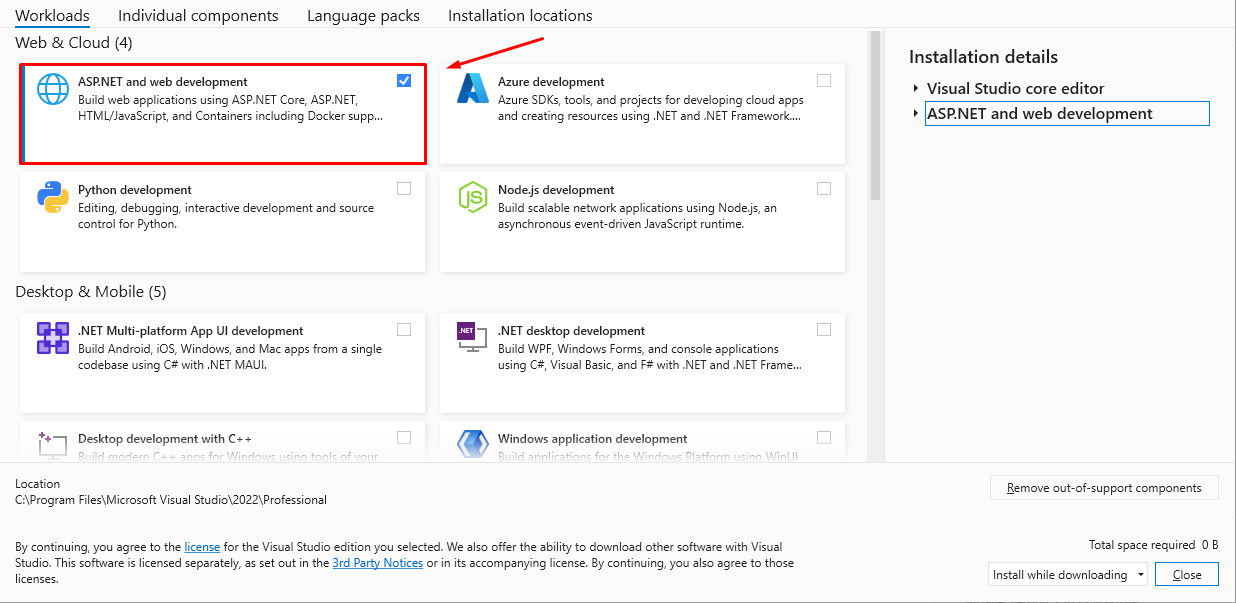
Task: Click the Python development snake icon
Action: pos(52,198)
